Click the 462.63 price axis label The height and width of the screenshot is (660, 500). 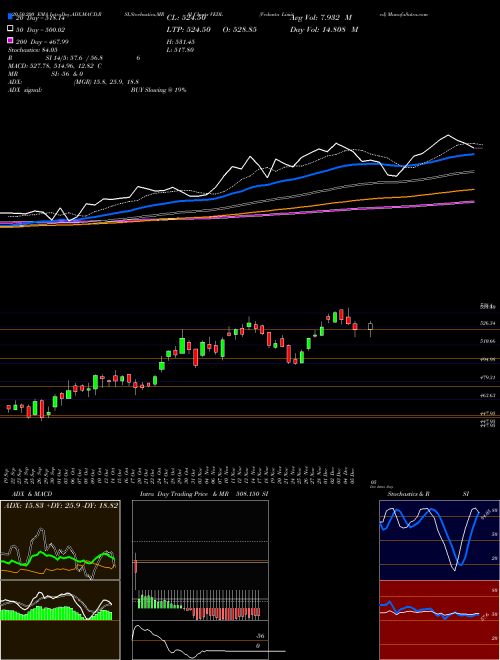point(488,395)
